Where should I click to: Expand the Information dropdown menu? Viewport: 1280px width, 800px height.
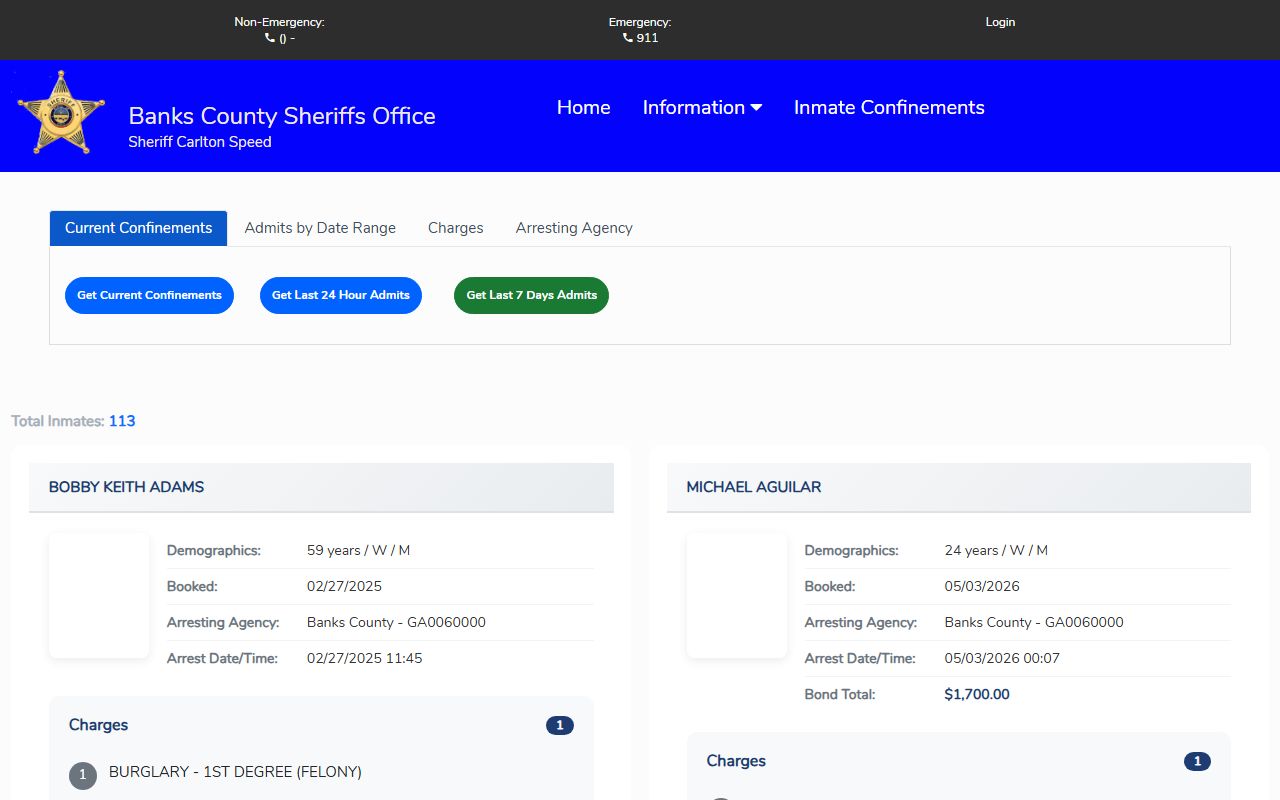click(x=703, y=107)
